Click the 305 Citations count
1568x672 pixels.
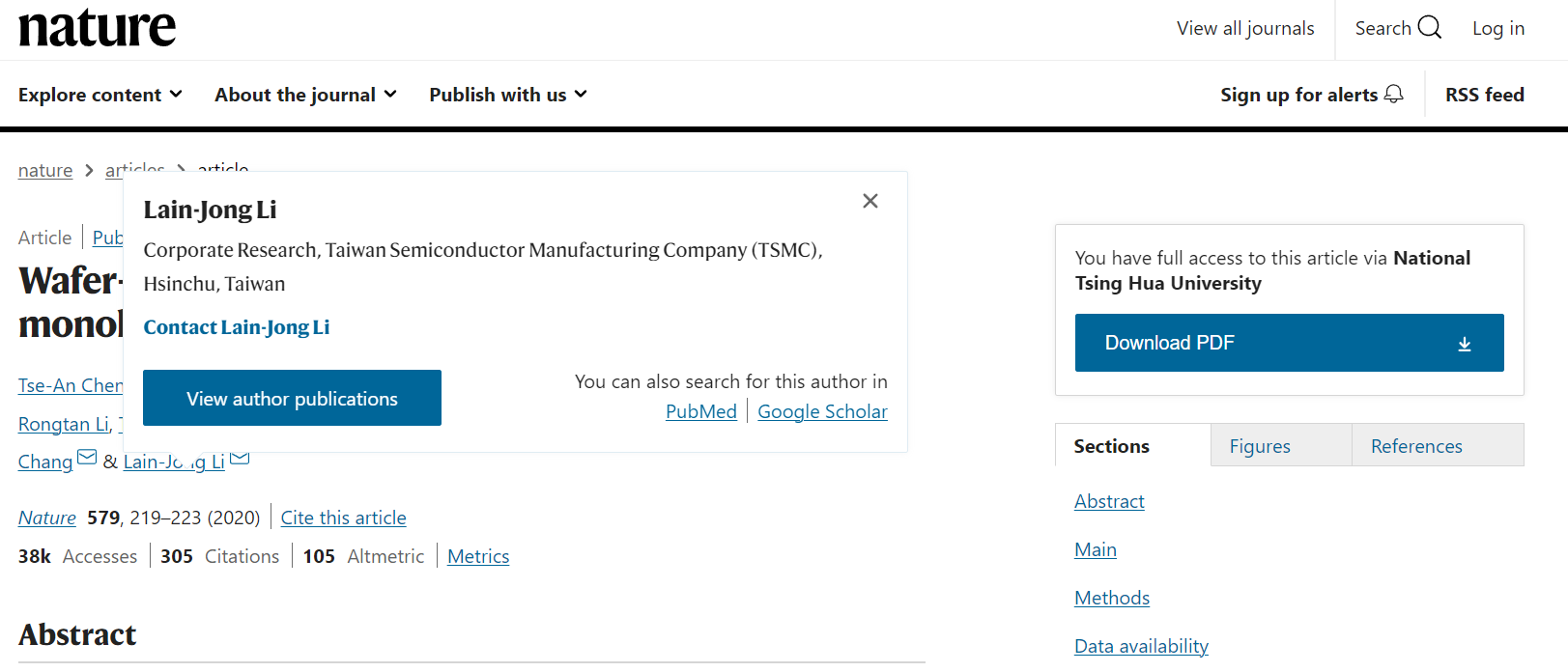pyautogui.click(x=219, y=556)
